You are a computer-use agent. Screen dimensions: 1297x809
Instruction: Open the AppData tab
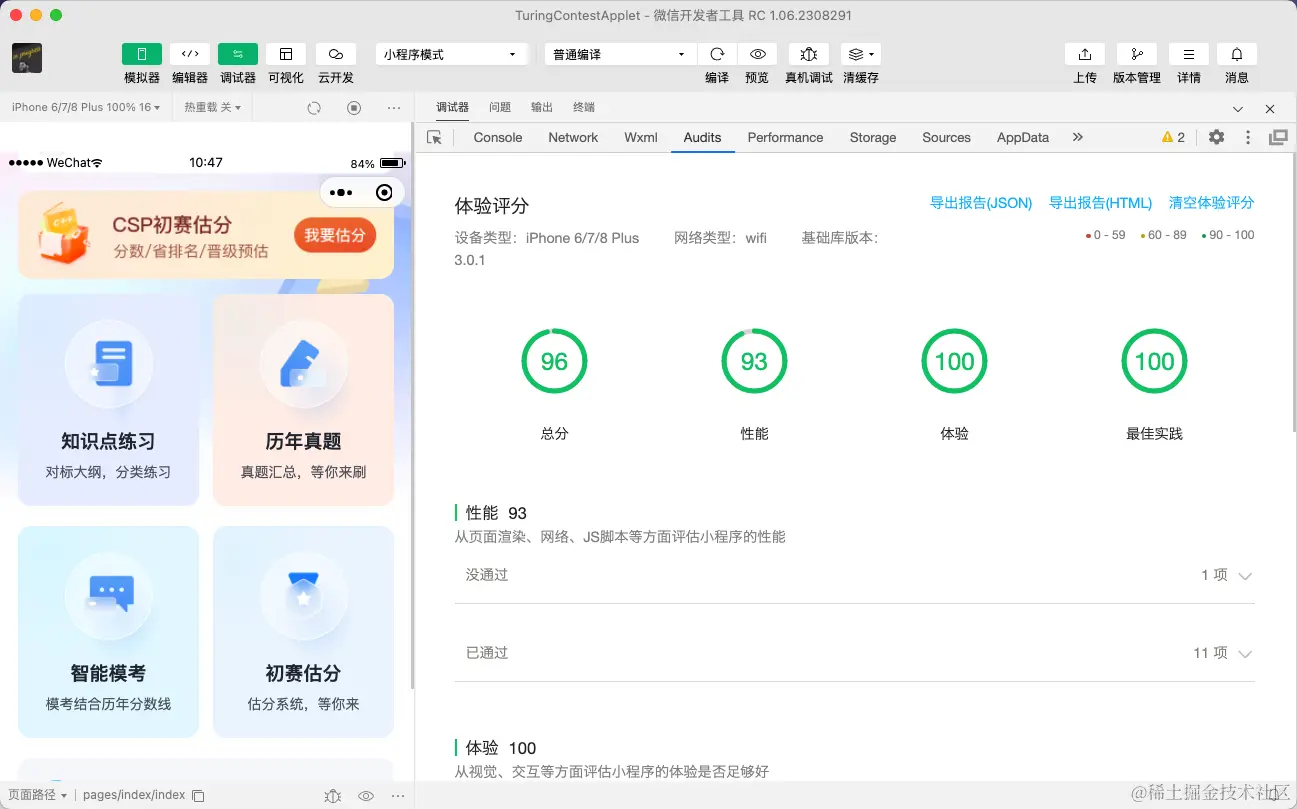tap(1023, 137)
